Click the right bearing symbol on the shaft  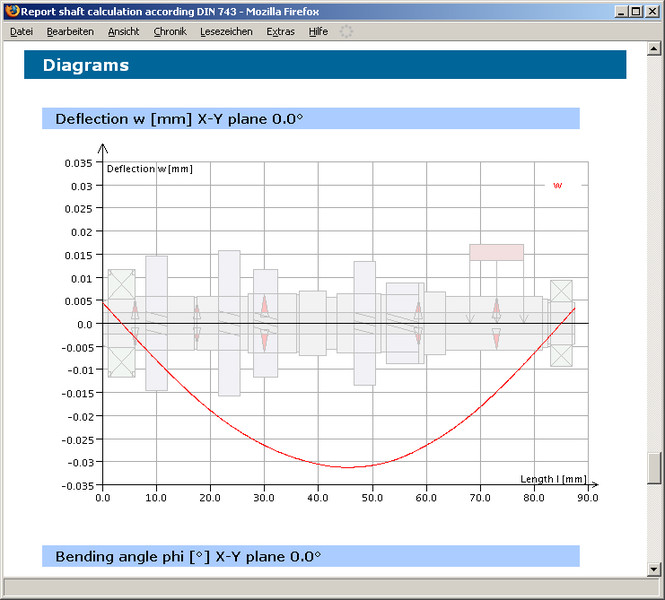pos(561,323)
